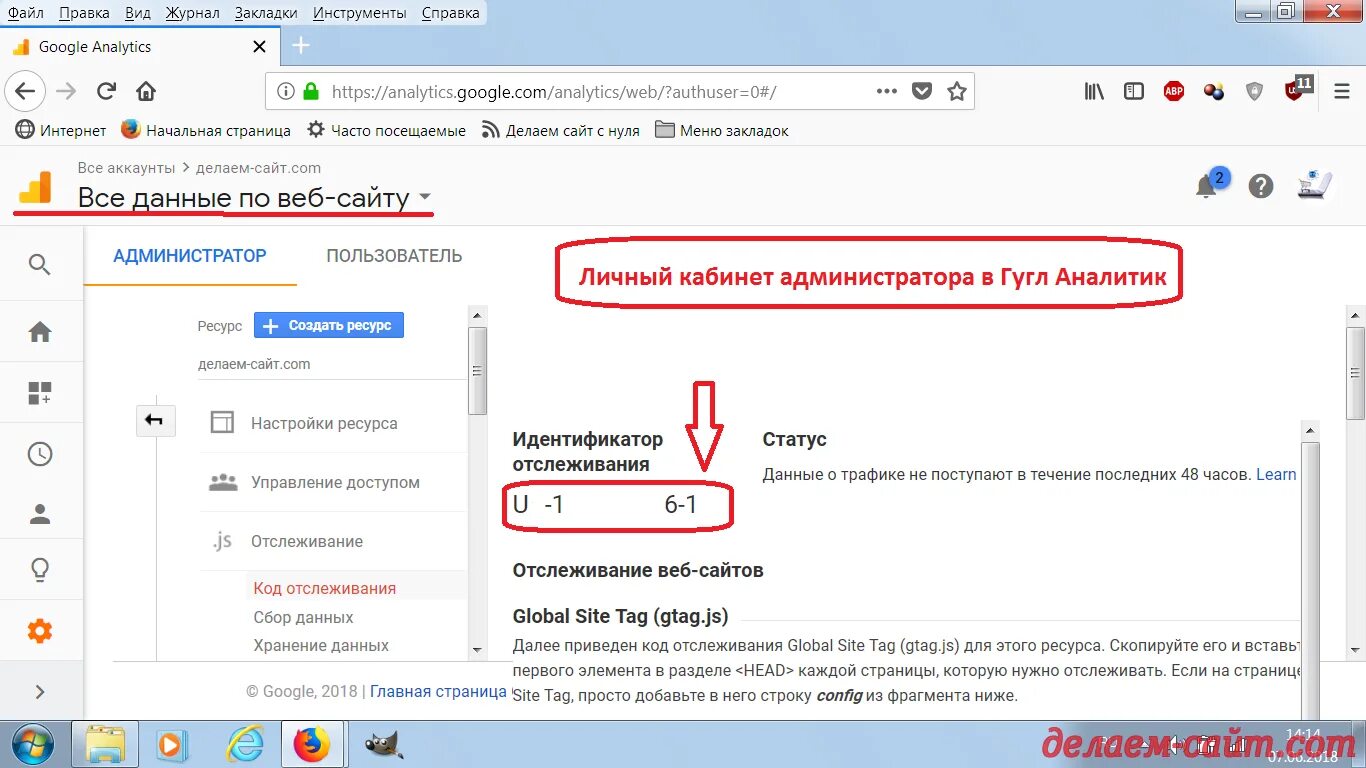
Task: Open the uBlock extension with 11 badge
Action: pos(1297,89)
